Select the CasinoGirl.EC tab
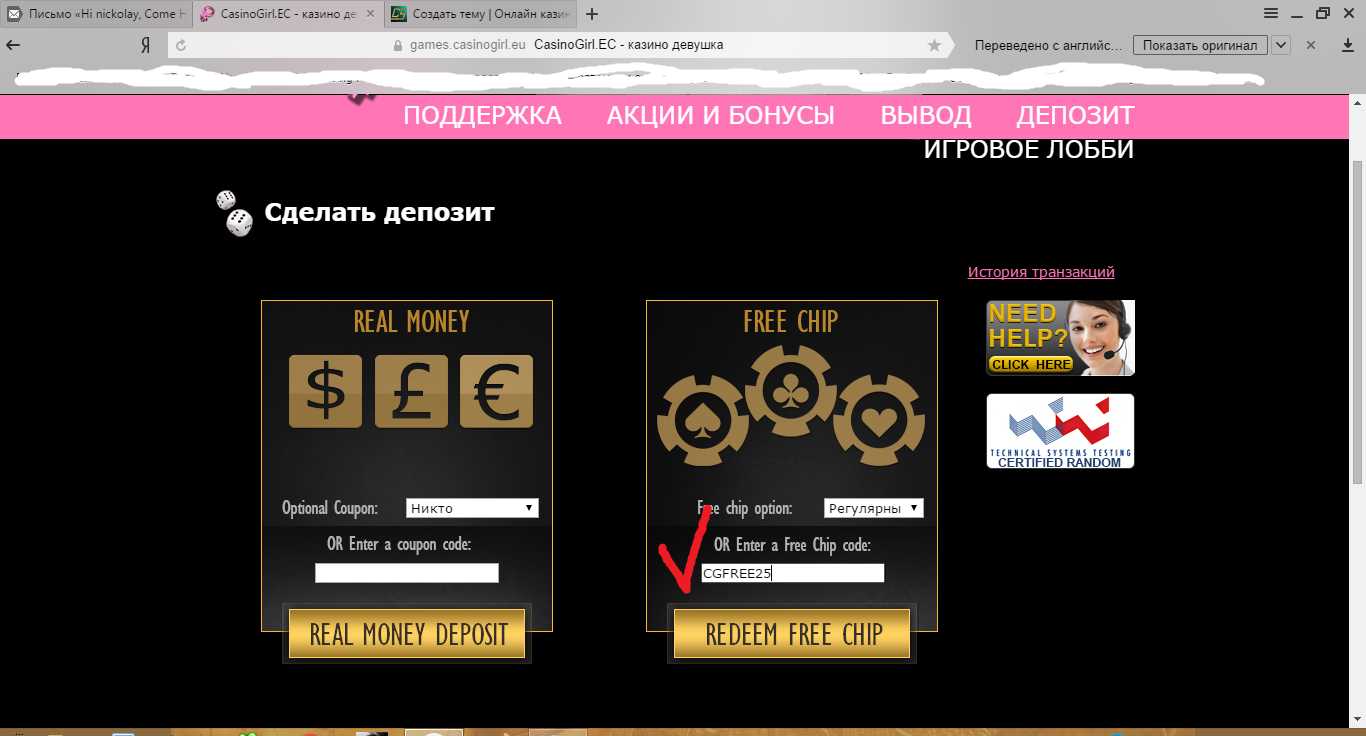The width and height of the screenshot is (1366, 736). pos(286,14)
